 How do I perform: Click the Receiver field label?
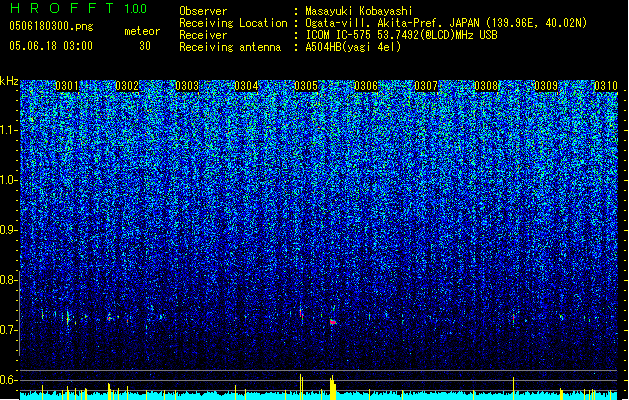coord(203,35)
